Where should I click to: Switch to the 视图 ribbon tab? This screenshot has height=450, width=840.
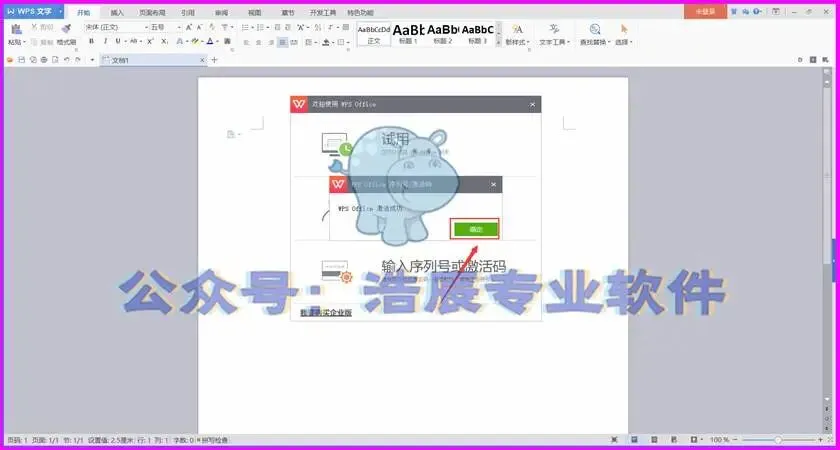[255, 12]
